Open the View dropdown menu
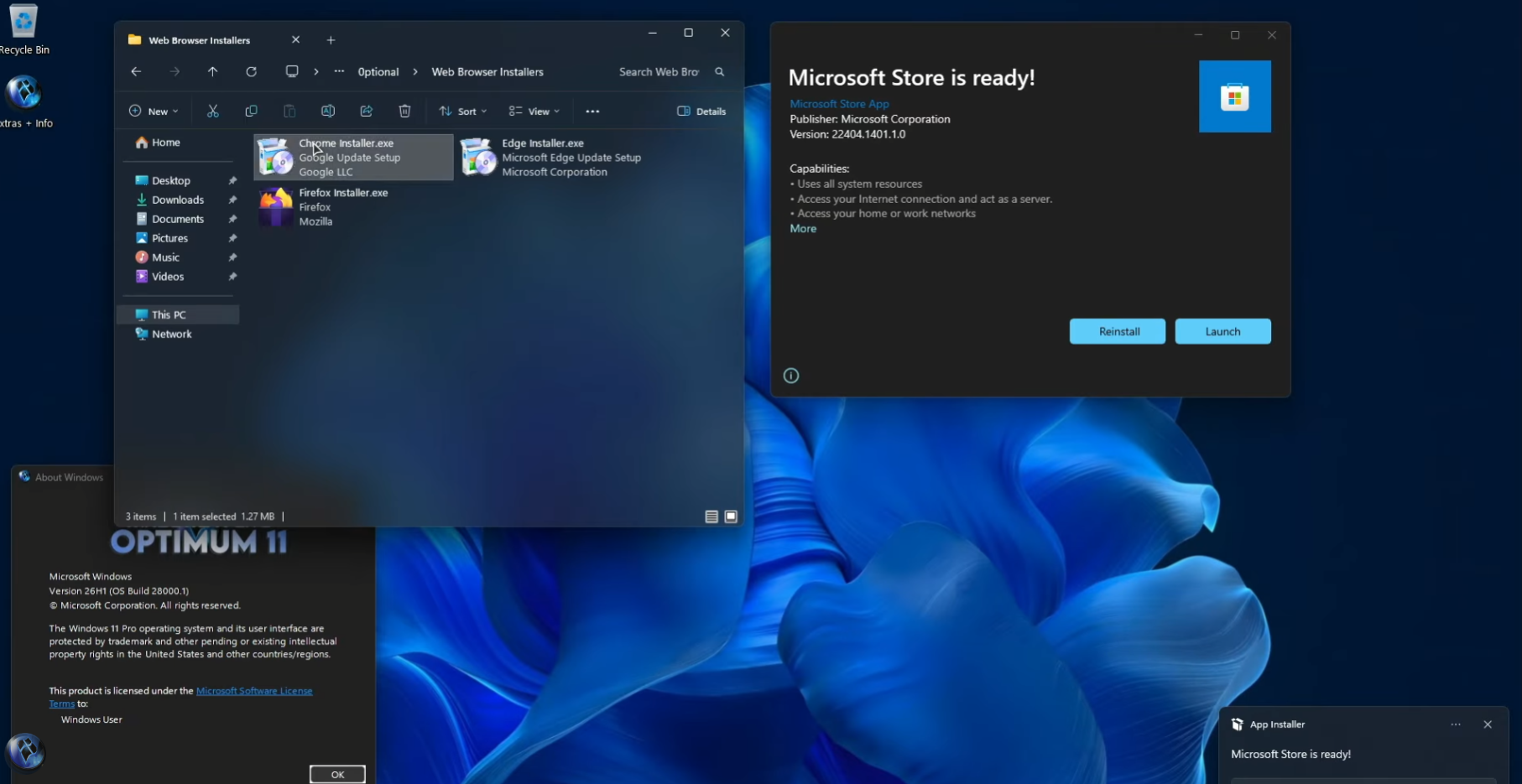Viewport: 1522px width, 784px height. point(534,112)
